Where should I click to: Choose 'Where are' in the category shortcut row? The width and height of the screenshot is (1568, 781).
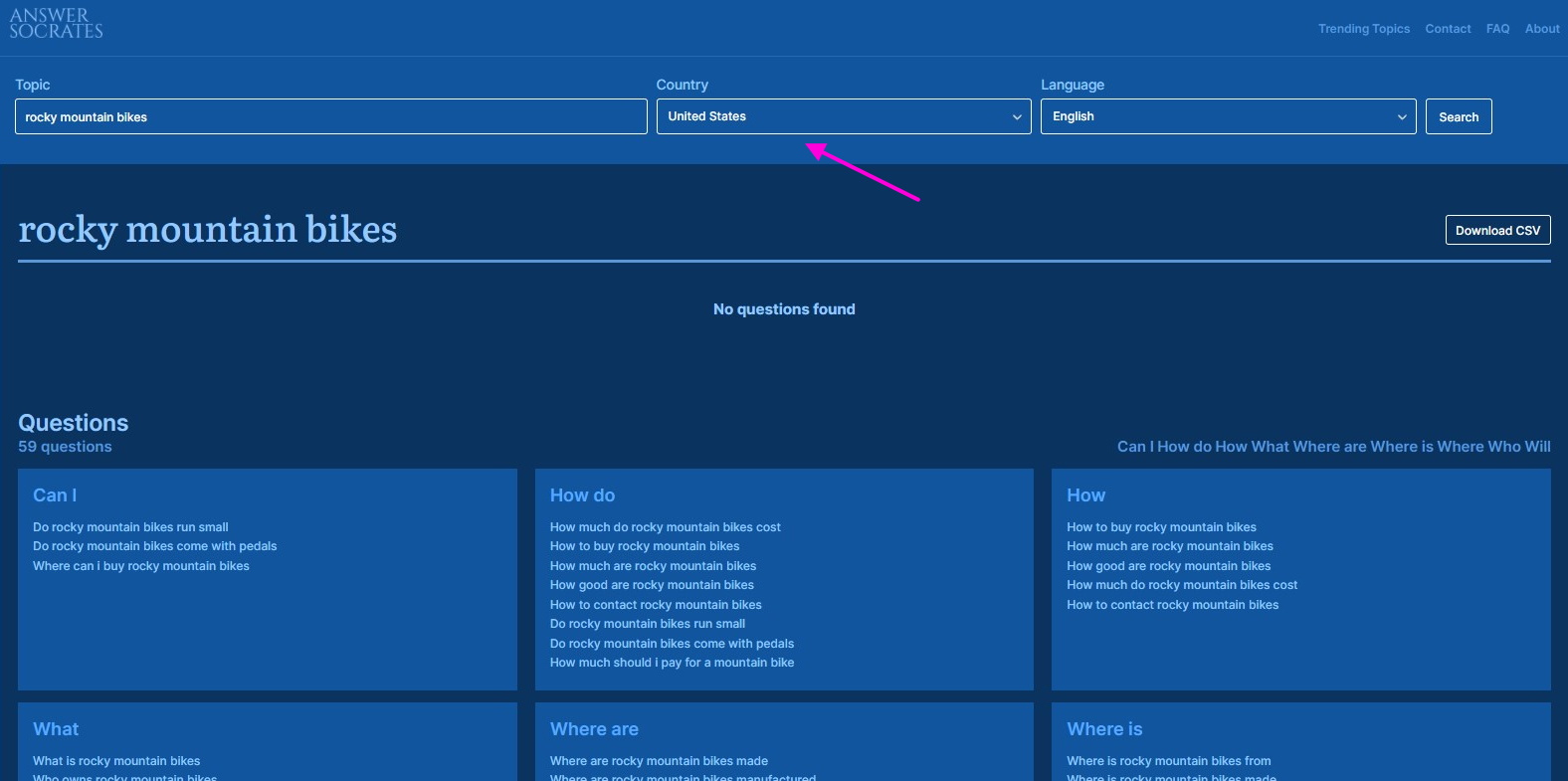click(1329, 447)
